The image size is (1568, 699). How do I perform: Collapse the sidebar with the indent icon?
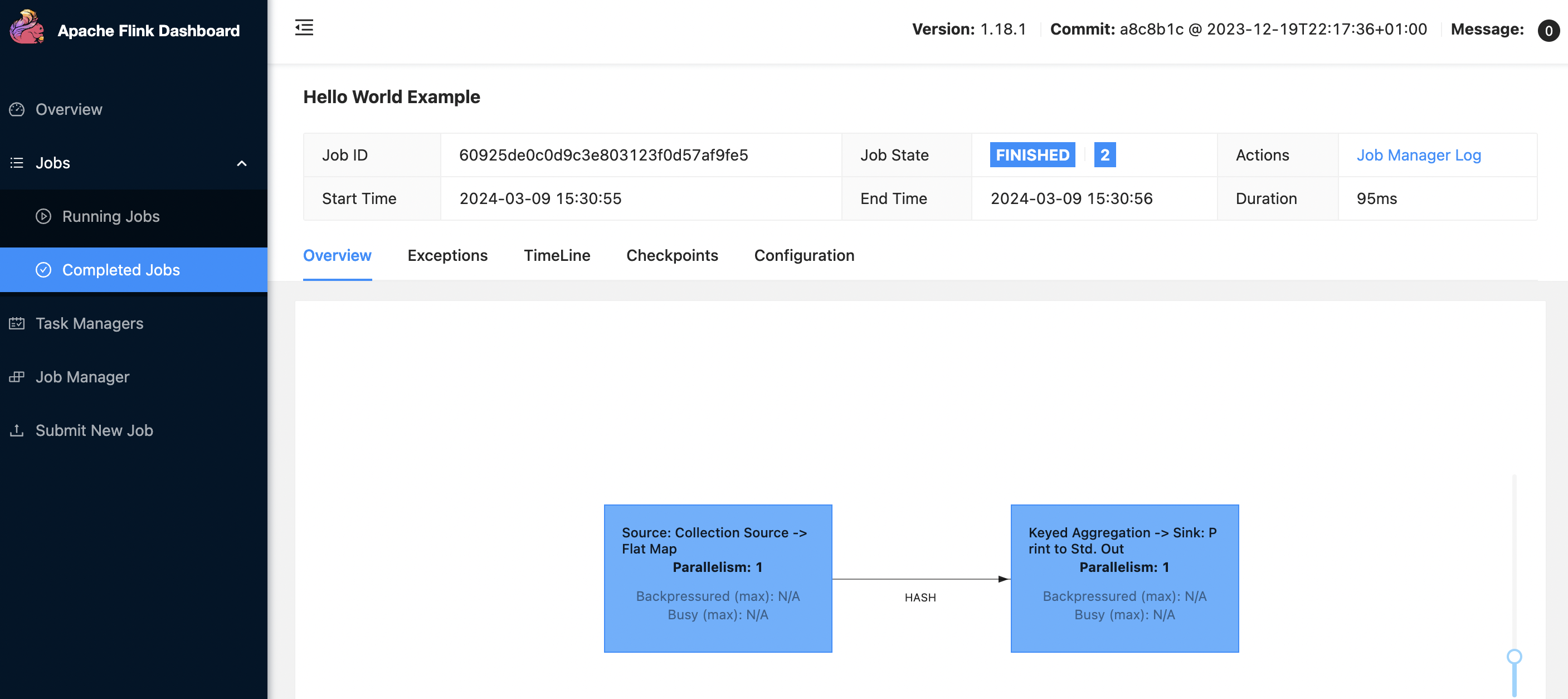point(304,28)
